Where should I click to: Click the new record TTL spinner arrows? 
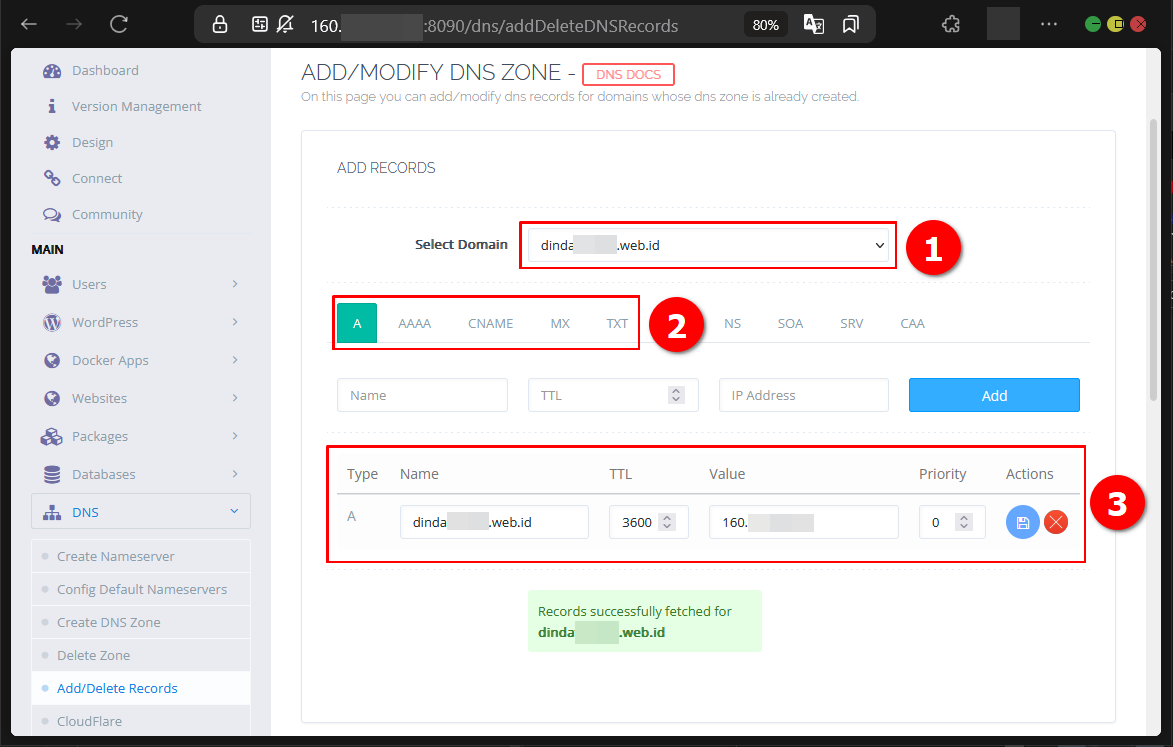pyautogui.click(x=676, y=395)
